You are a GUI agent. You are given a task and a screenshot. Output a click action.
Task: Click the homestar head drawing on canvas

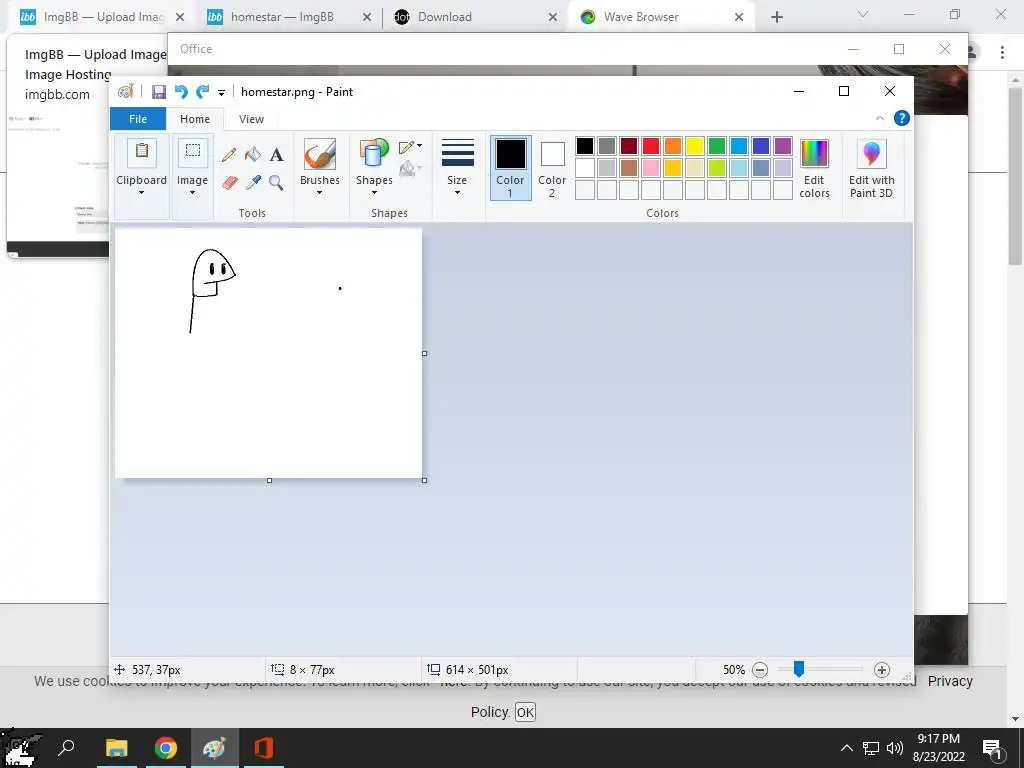pos(213,273)
